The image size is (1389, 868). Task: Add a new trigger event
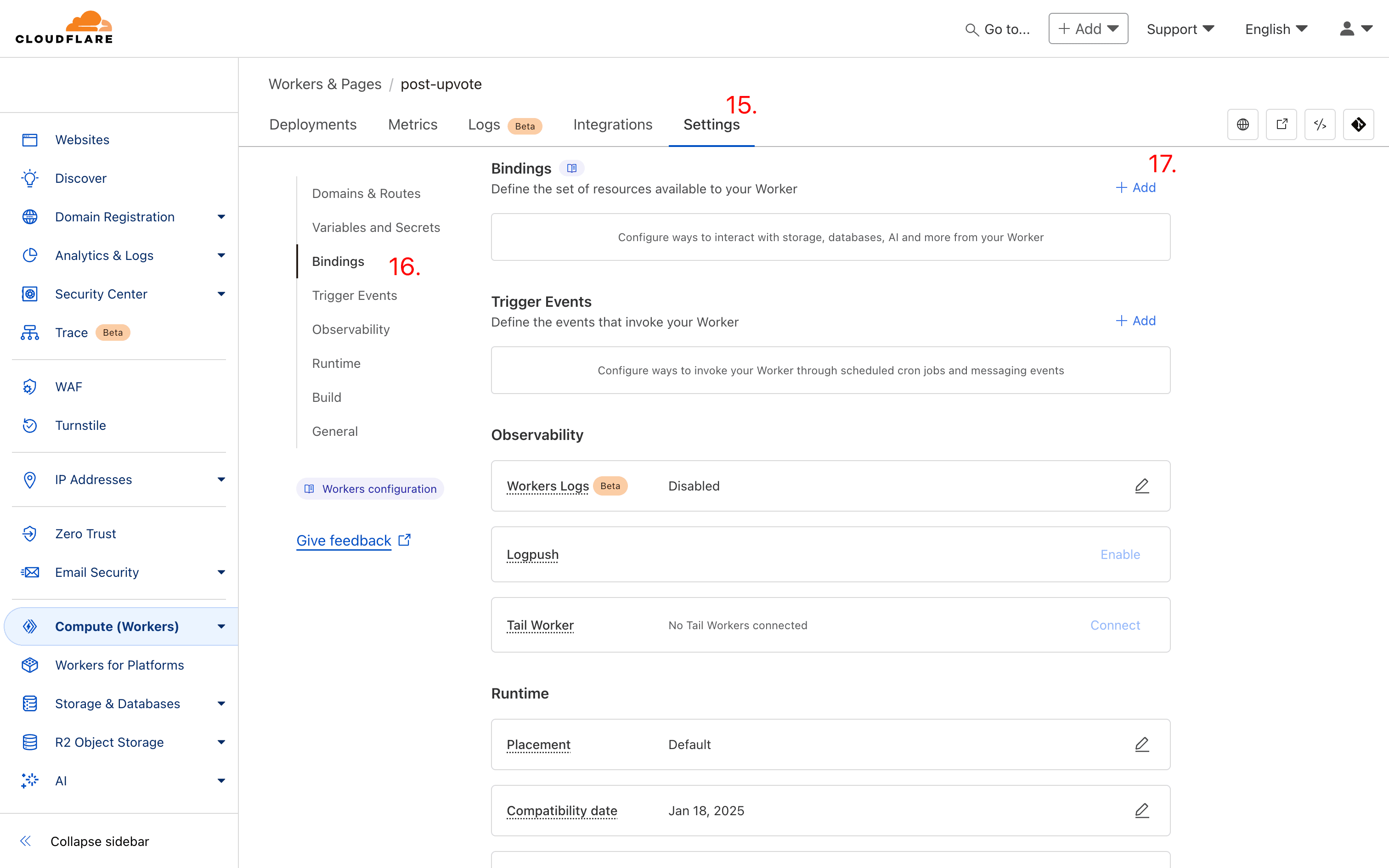tap(1135, 321)
